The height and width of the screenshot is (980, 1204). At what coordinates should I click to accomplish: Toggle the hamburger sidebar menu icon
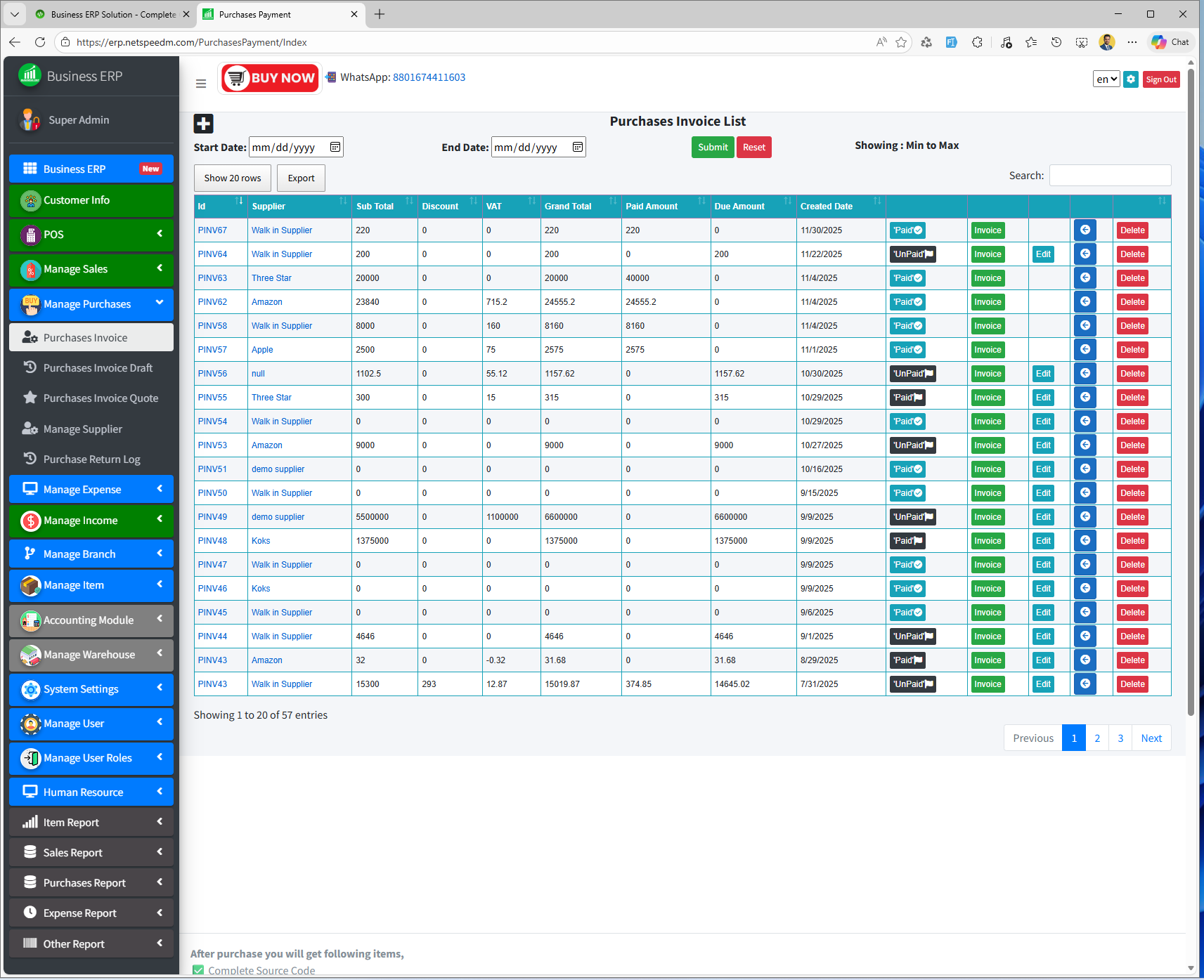[201, 84]
